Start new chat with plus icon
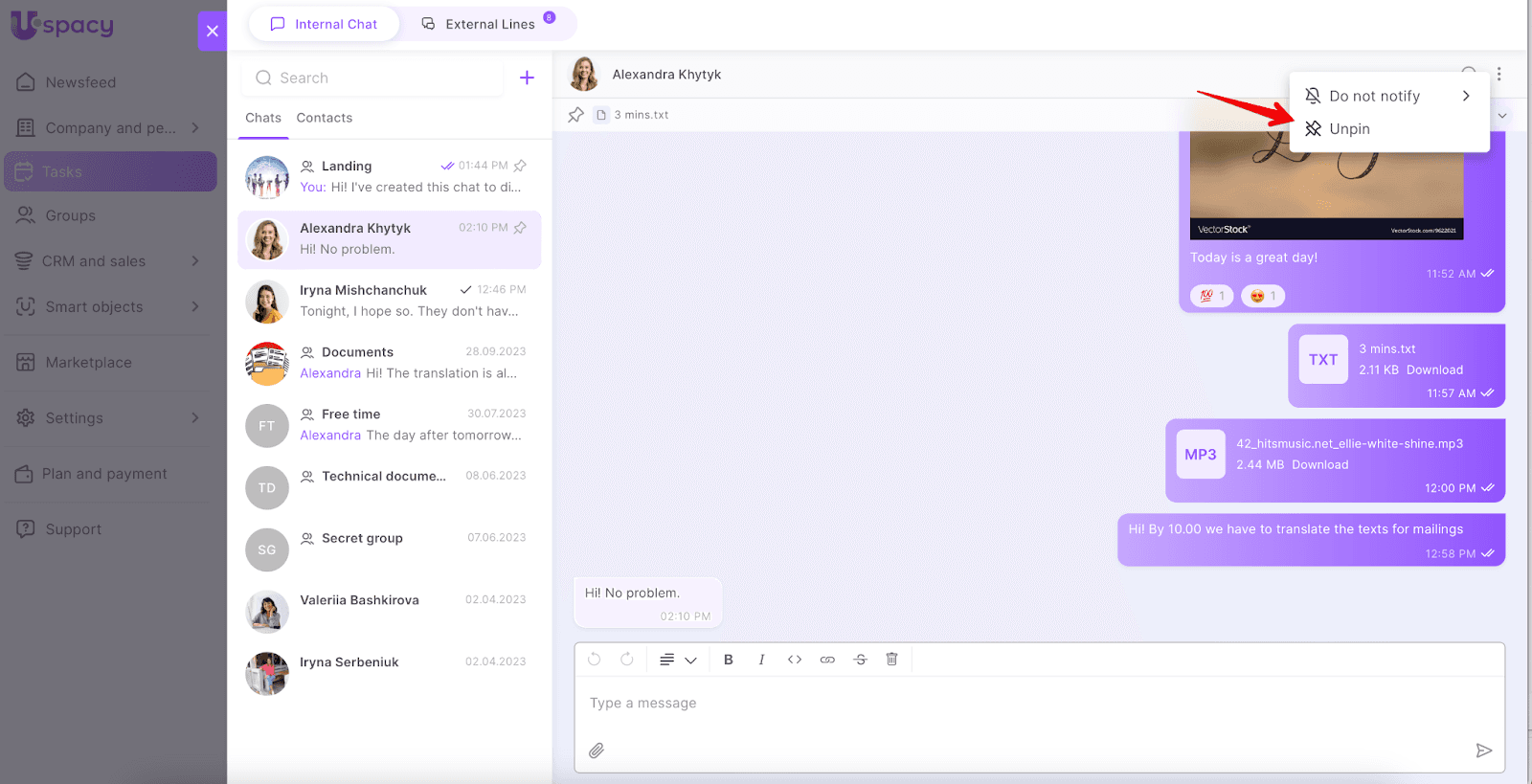Image resolution: width=1532 pixels, height=784 pixels. [x=527, y=78]
